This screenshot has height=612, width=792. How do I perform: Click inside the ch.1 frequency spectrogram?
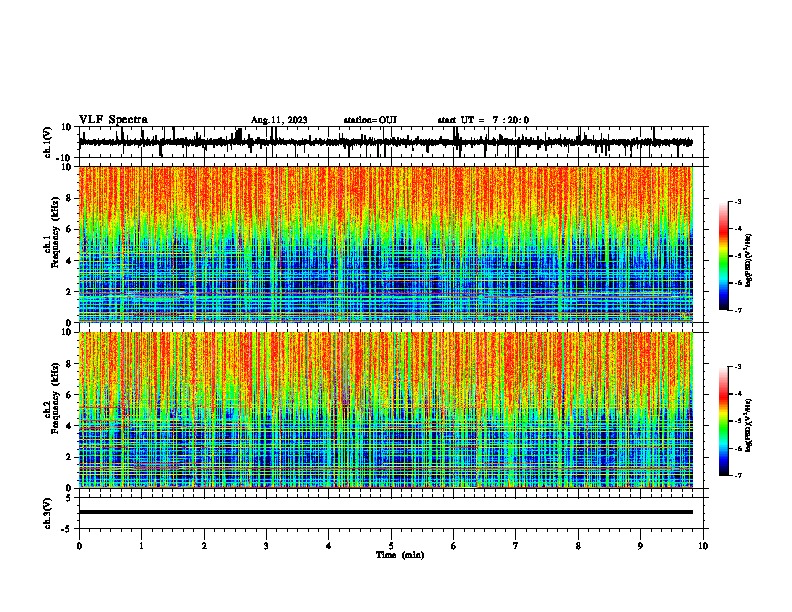[386, 244]
